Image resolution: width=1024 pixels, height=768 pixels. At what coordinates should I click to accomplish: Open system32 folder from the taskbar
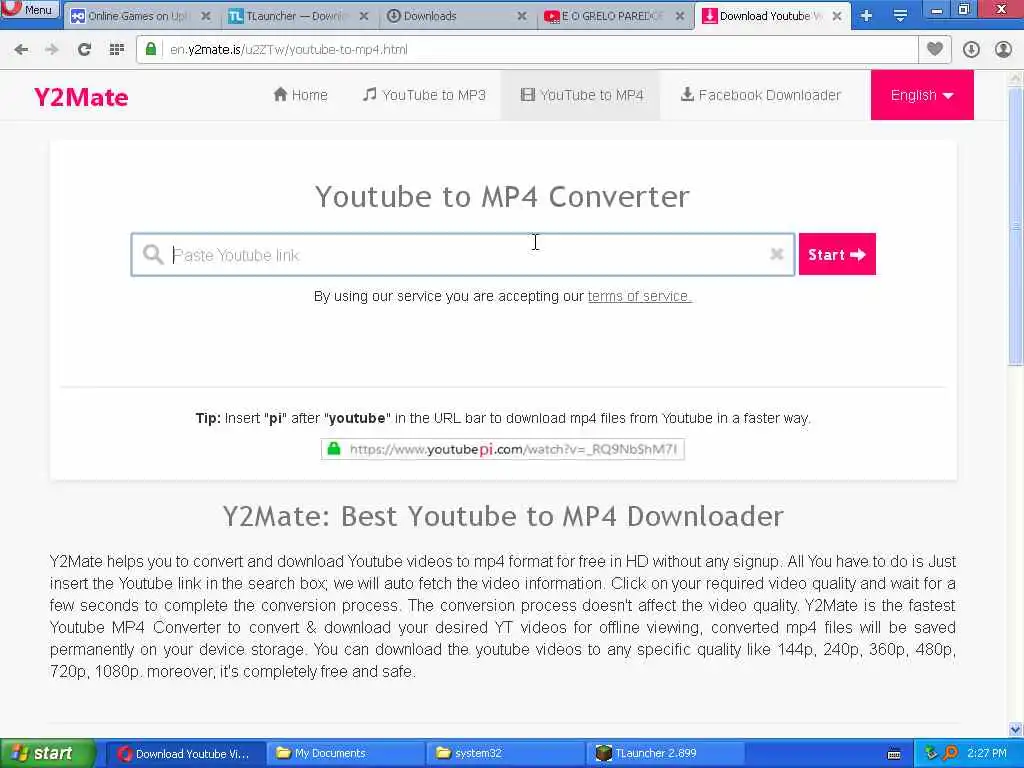[505, 754]
